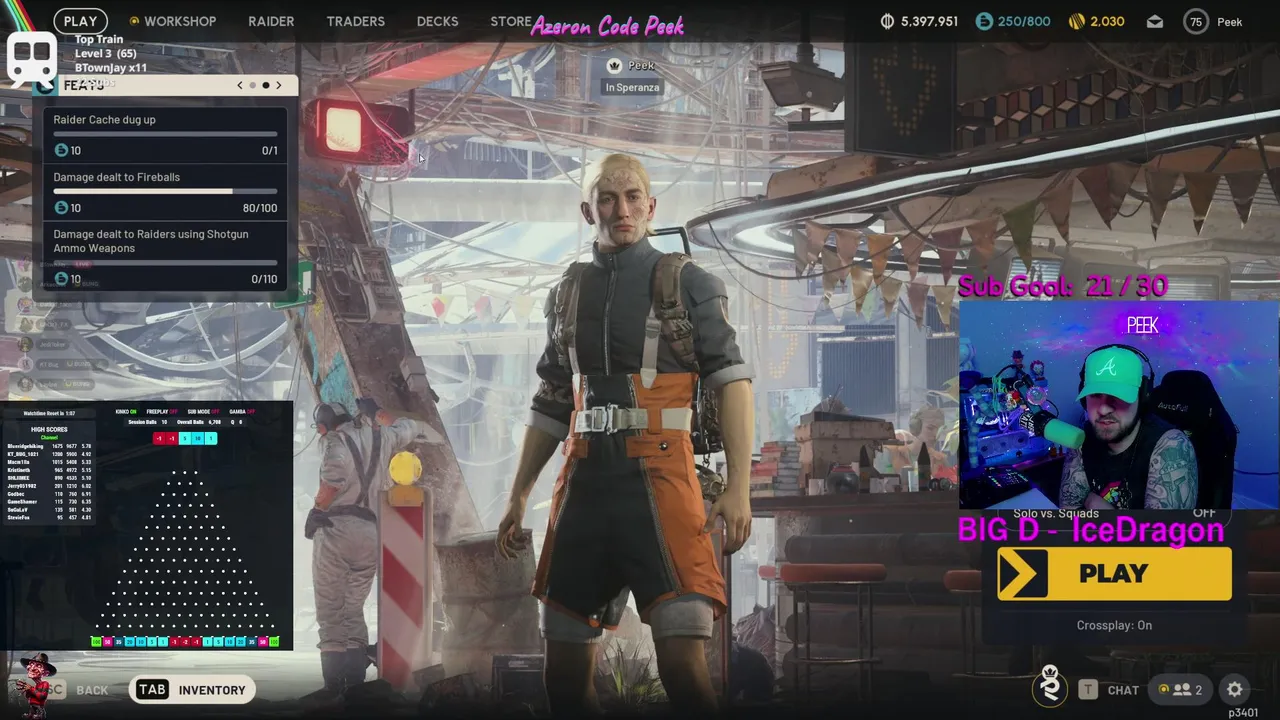Click the webcam overlay thumbnail
1280x720 pixels.
(1118, 405)
